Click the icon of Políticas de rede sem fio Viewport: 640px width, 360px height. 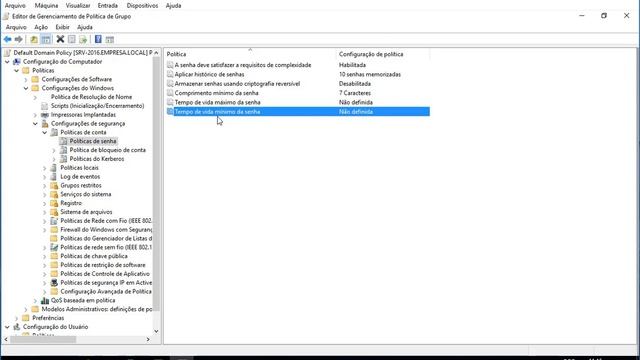(x=54, y=247)
